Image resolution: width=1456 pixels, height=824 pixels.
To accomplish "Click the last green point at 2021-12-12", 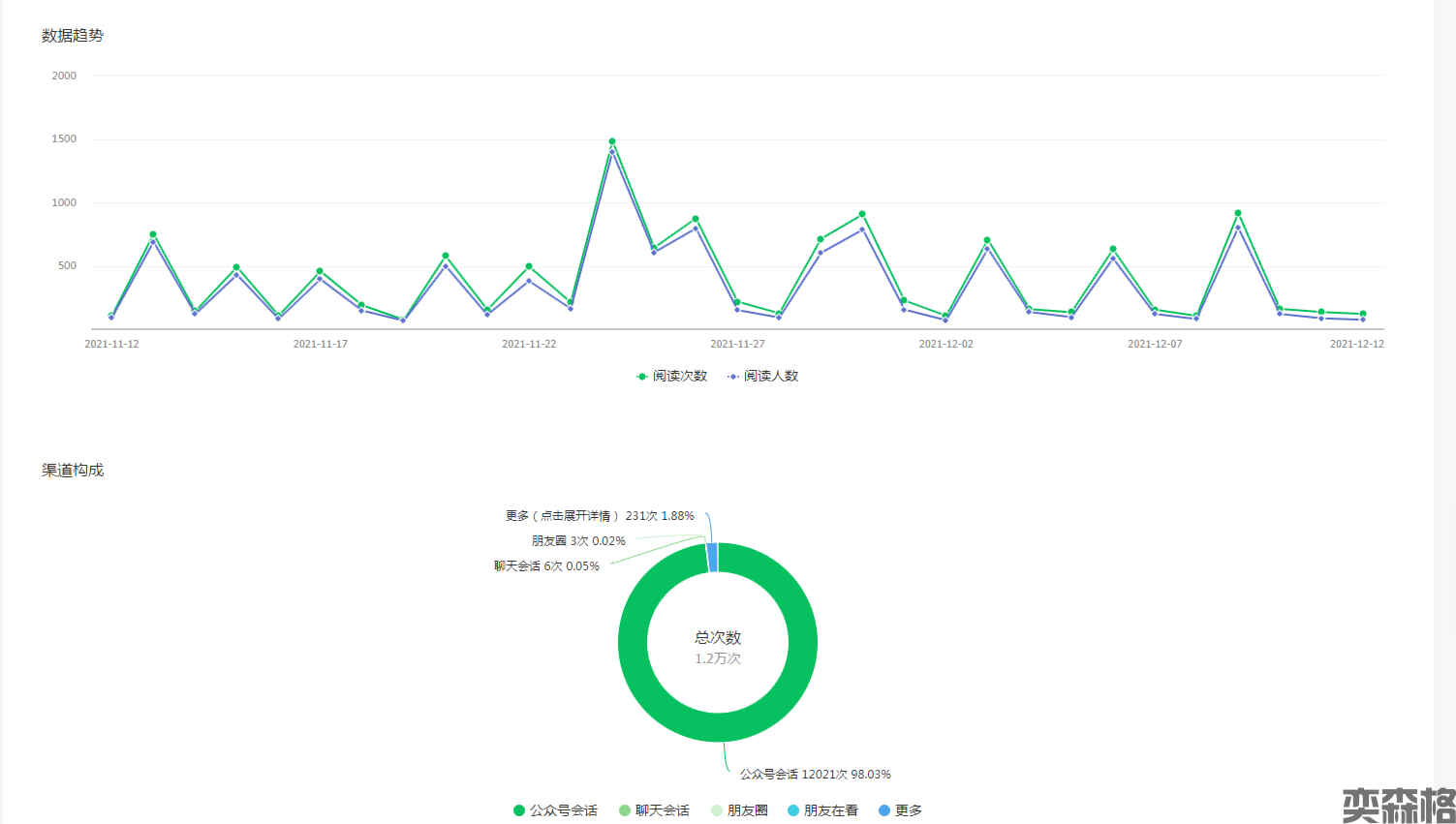I will (1363, 314).
